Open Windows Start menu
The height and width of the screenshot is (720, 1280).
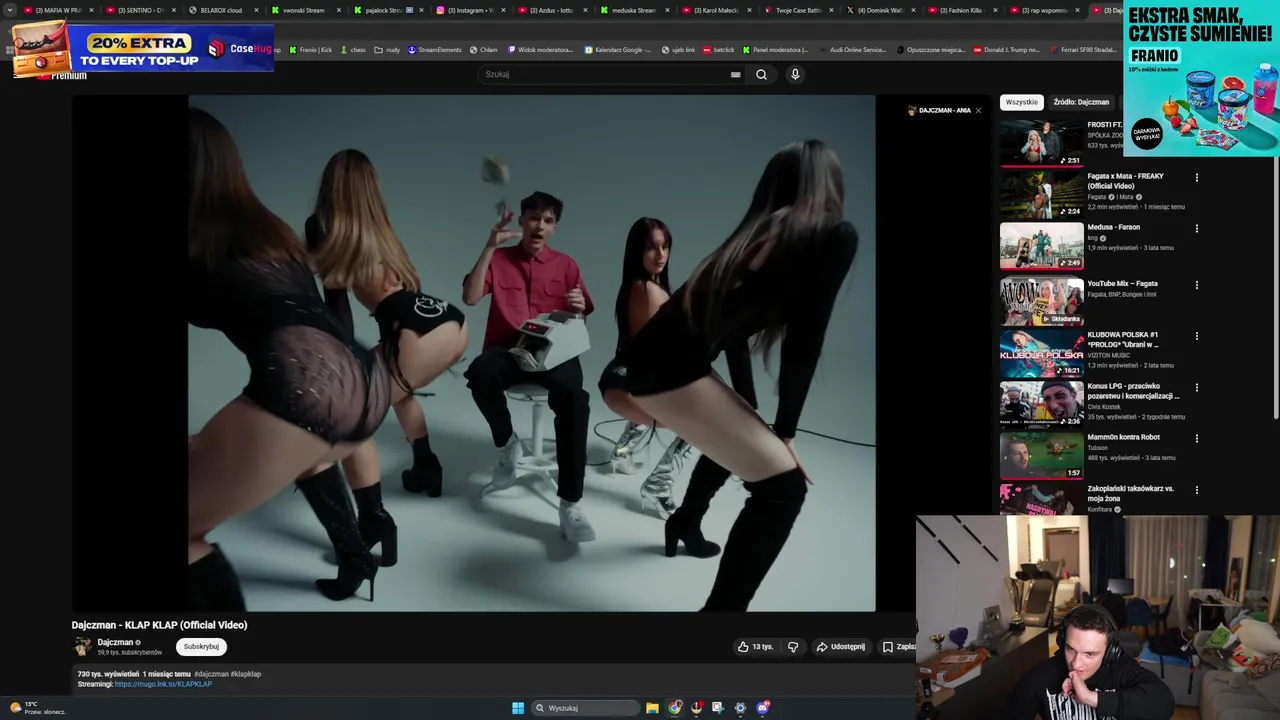[x=518, y=708]
